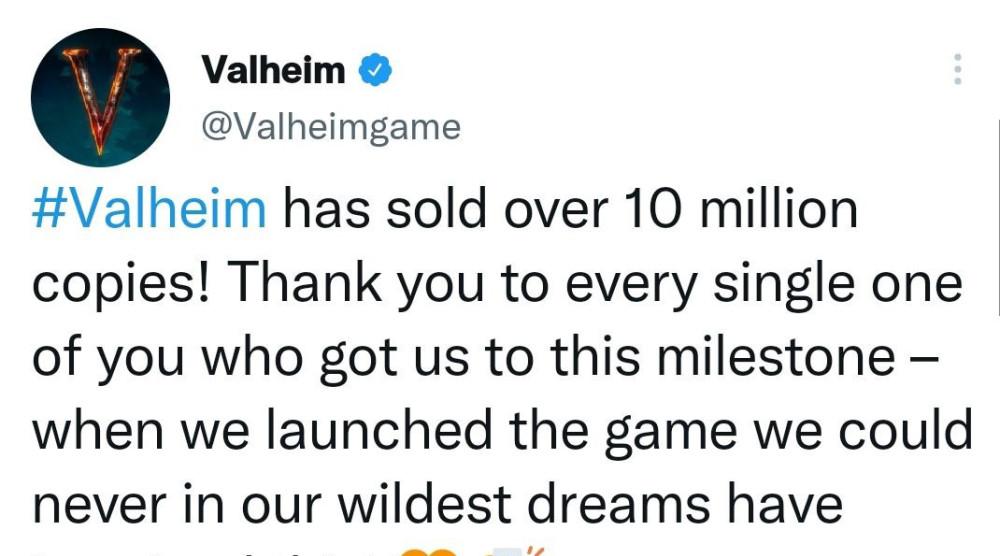Open the three-dot more options menu
Viewport: 1000px width, 556px height.
[x=957, y=69]
